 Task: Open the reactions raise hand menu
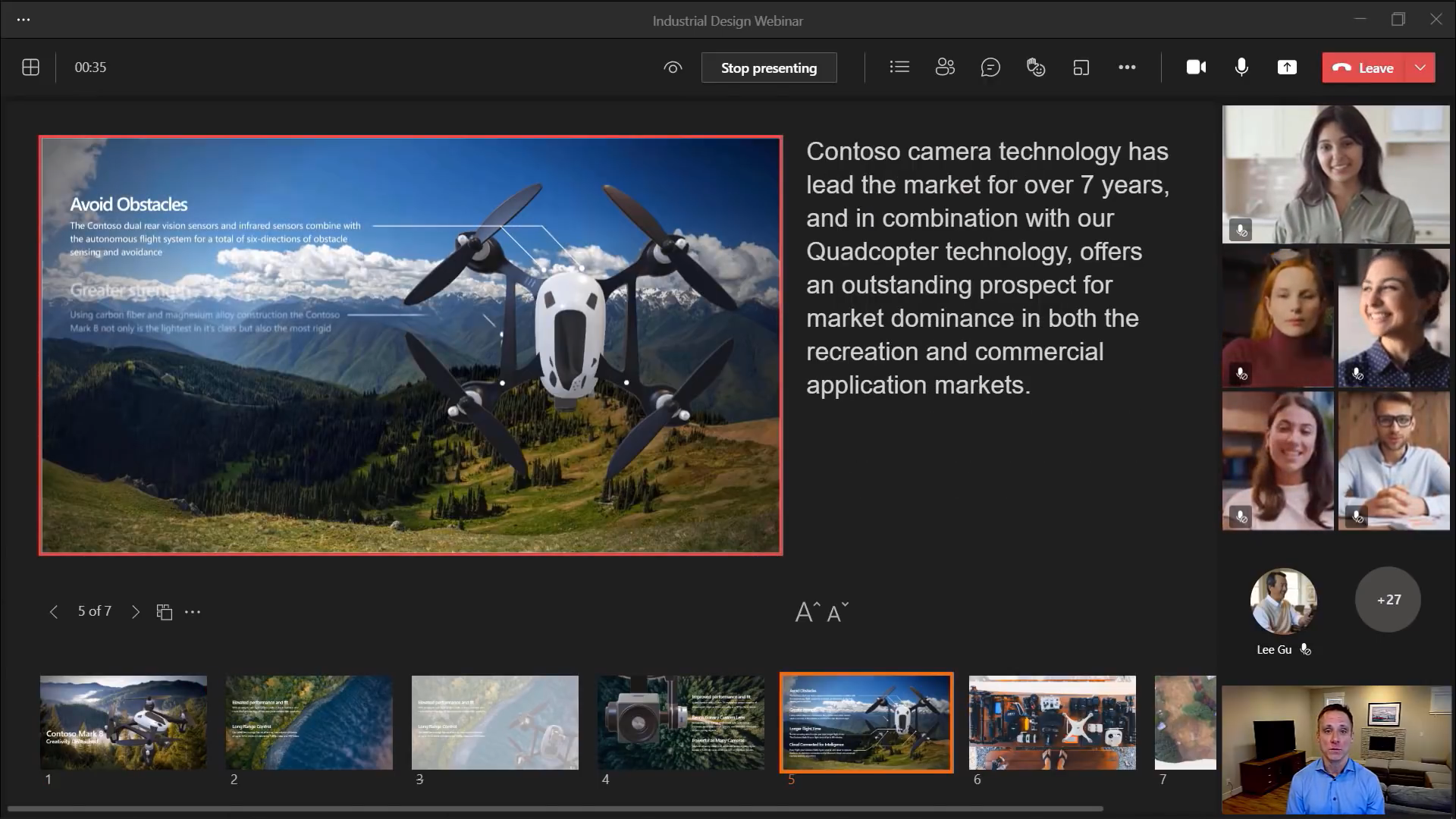1036,67
